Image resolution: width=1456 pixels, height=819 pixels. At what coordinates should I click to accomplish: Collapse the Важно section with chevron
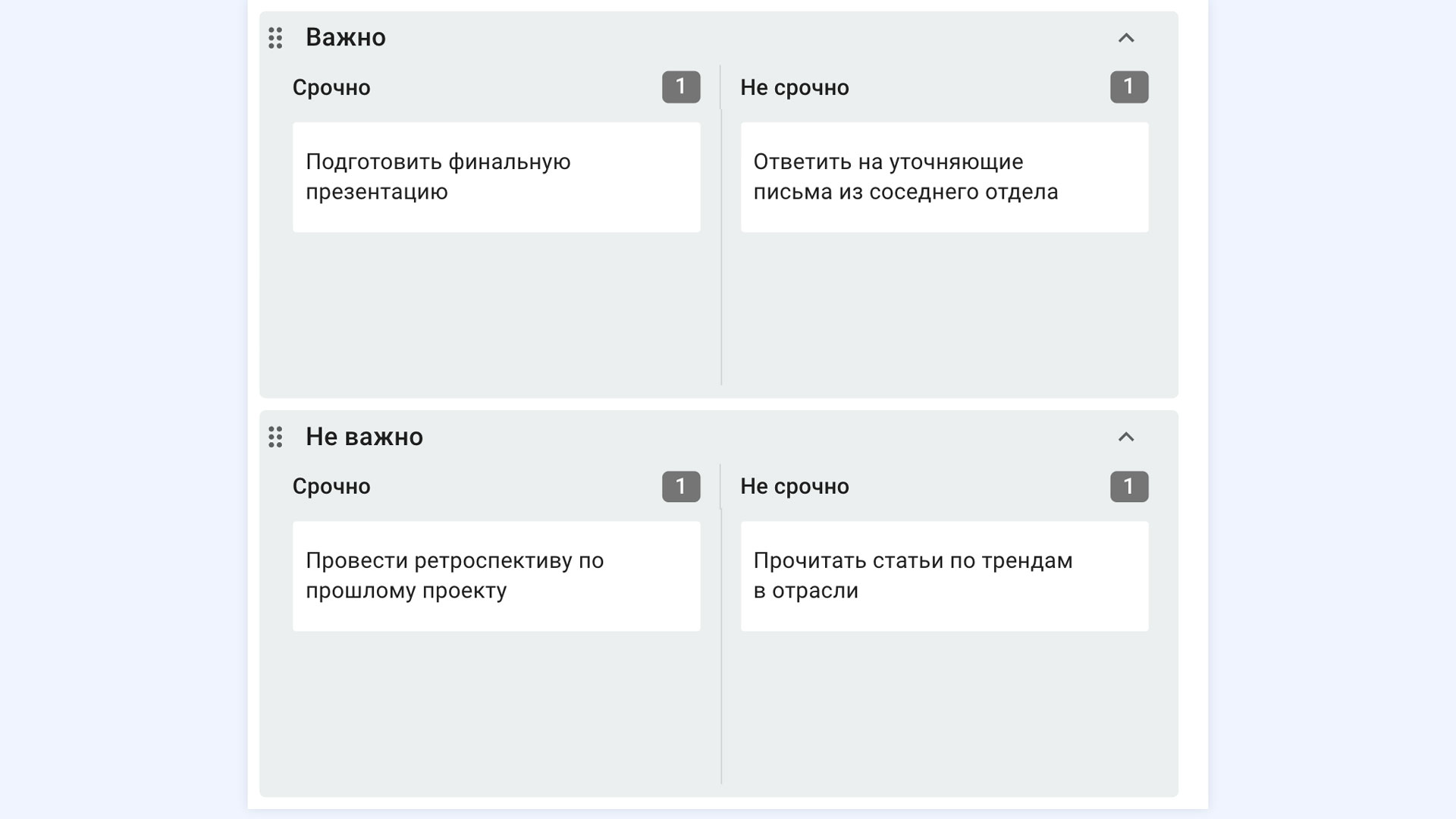pyautogui.click(x=1126, y=38)
